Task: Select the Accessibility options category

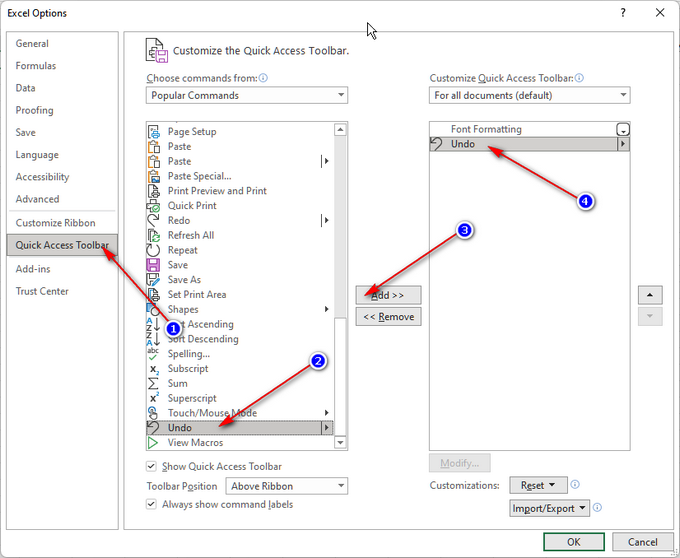Action: tap(42, 177)
